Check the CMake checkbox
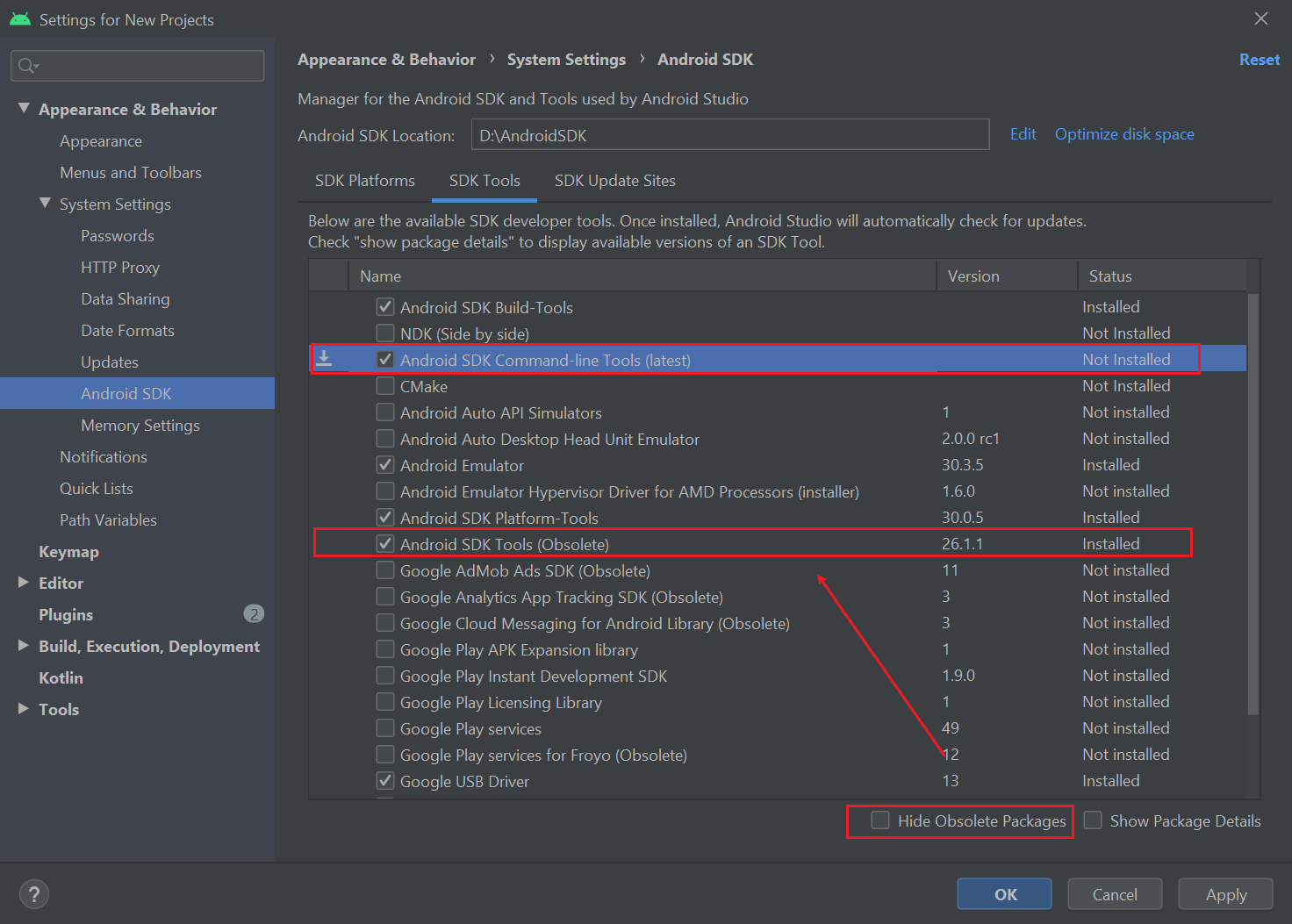This screenshot has height=924, width=1292. coord(384,385)
